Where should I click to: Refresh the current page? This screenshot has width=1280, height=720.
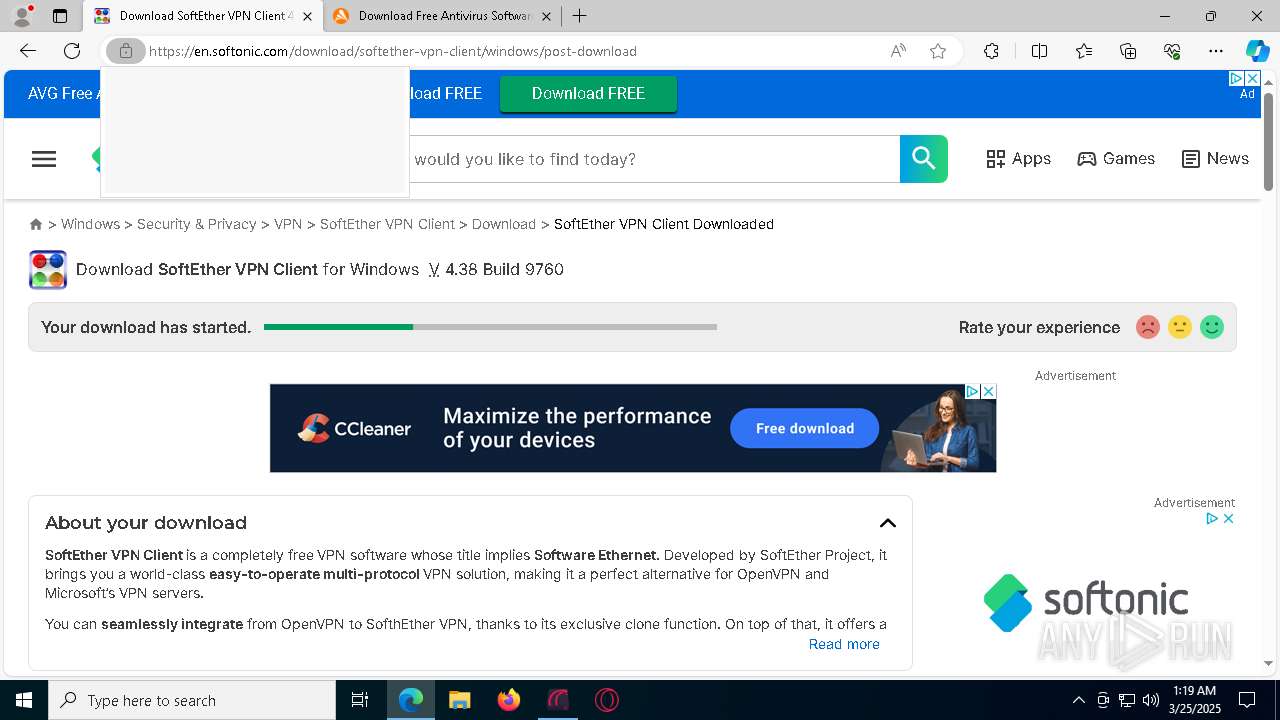(72, 51)
